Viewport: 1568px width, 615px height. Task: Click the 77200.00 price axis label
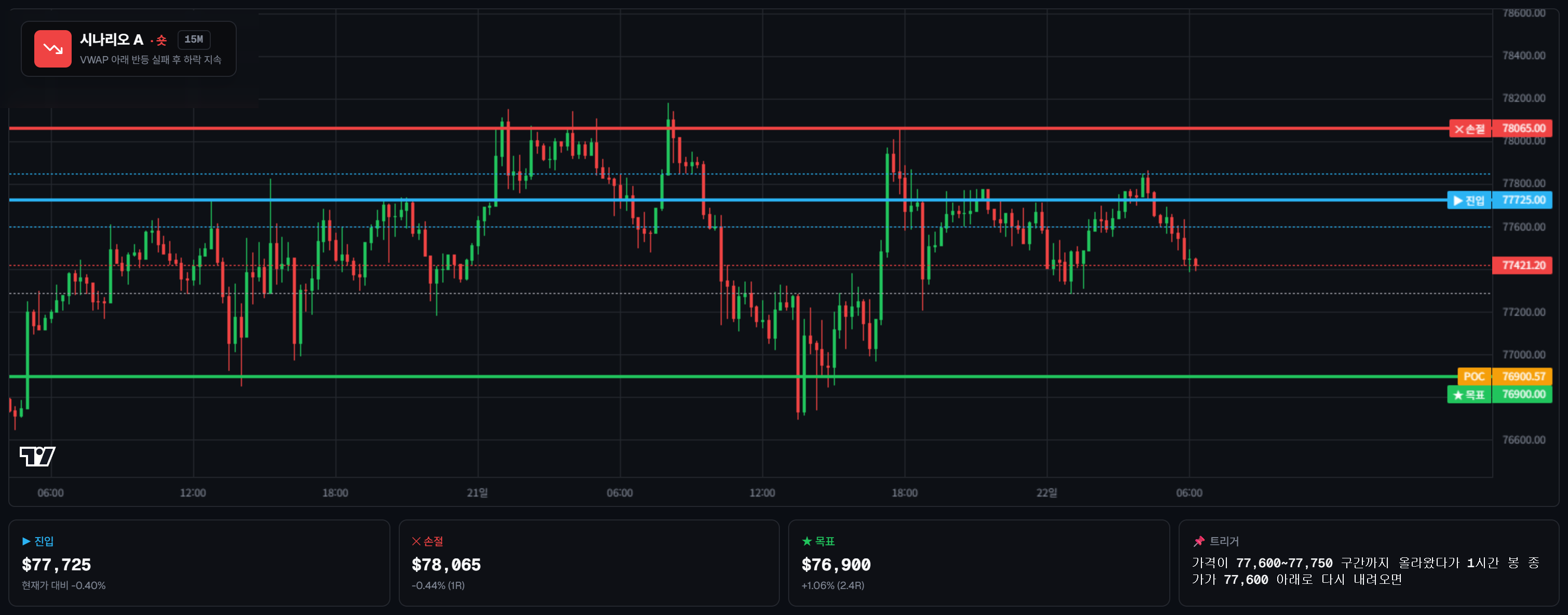(x=1523, y=312)
